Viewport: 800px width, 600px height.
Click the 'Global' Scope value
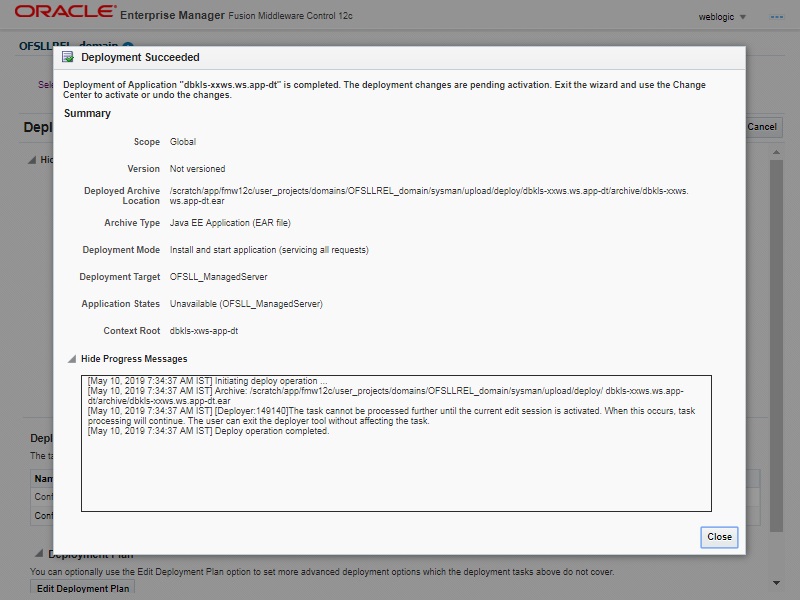(x=183, y=142)
